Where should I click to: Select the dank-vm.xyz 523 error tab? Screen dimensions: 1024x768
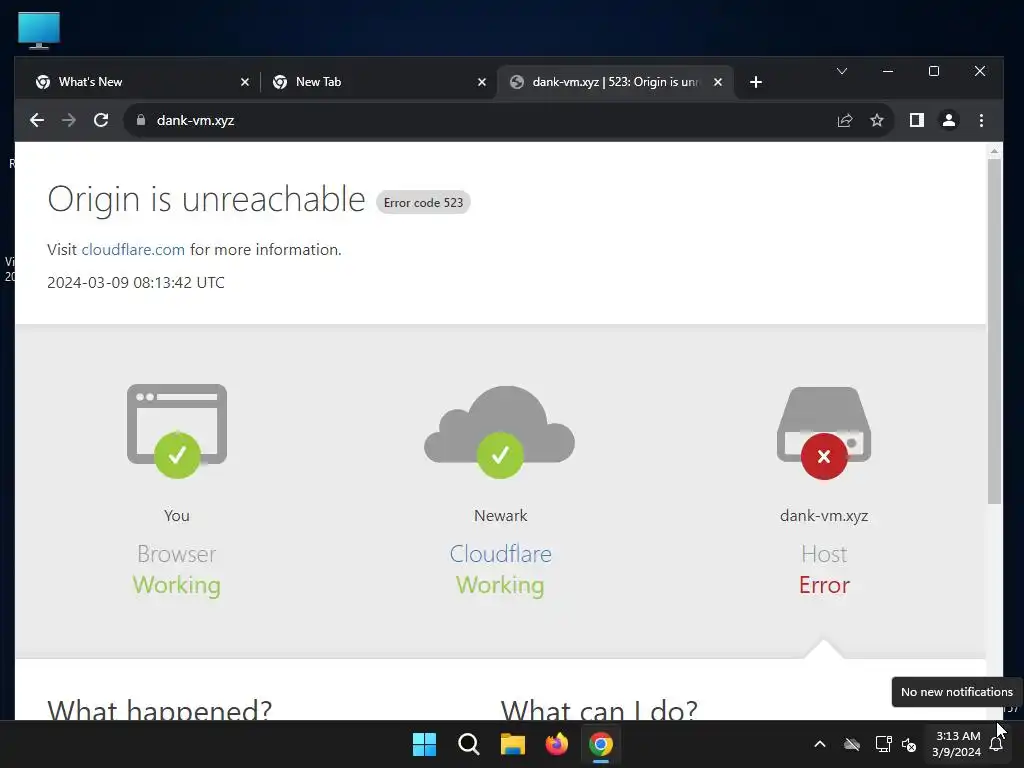coord(614,82)
